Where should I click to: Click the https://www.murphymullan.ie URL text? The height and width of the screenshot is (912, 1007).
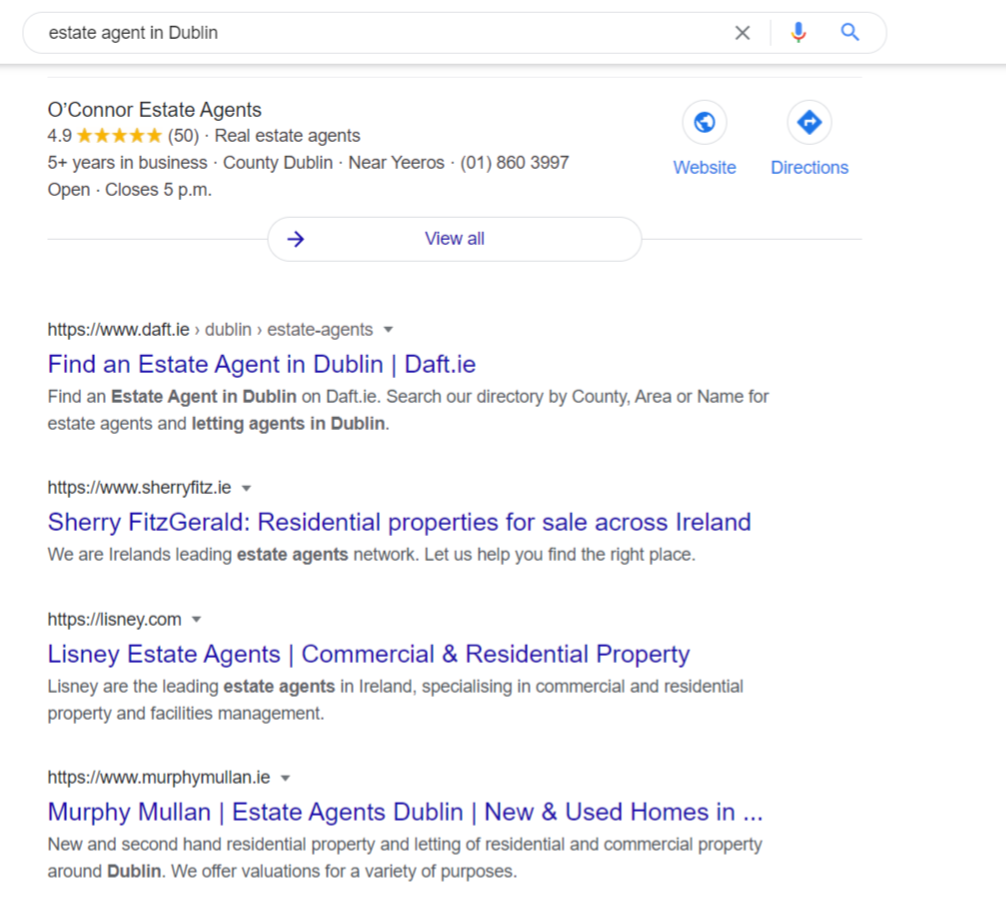(x=159, y=777)
